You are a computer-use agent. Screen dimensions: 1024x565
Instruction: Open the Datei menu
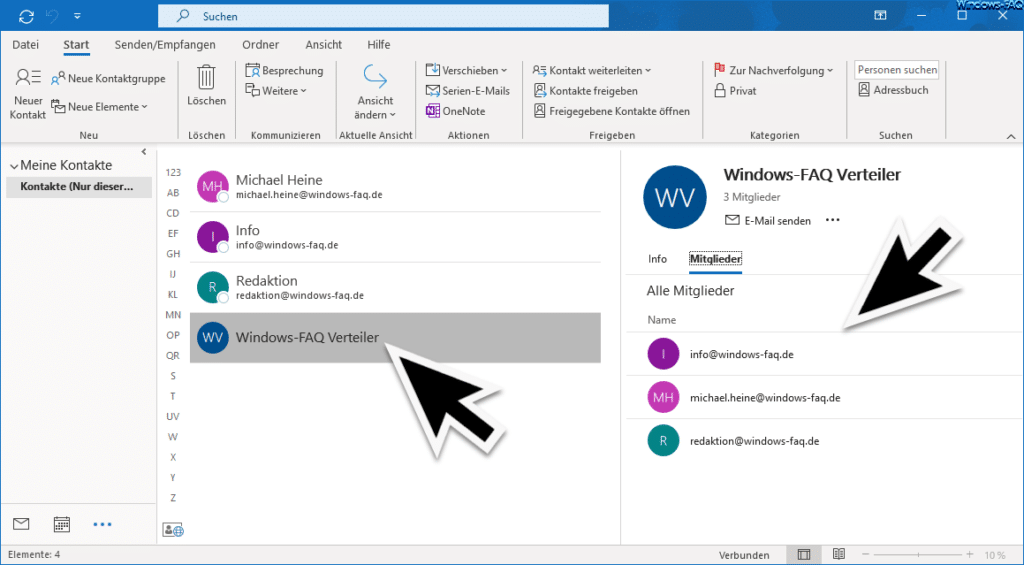[x=25, y=45]
